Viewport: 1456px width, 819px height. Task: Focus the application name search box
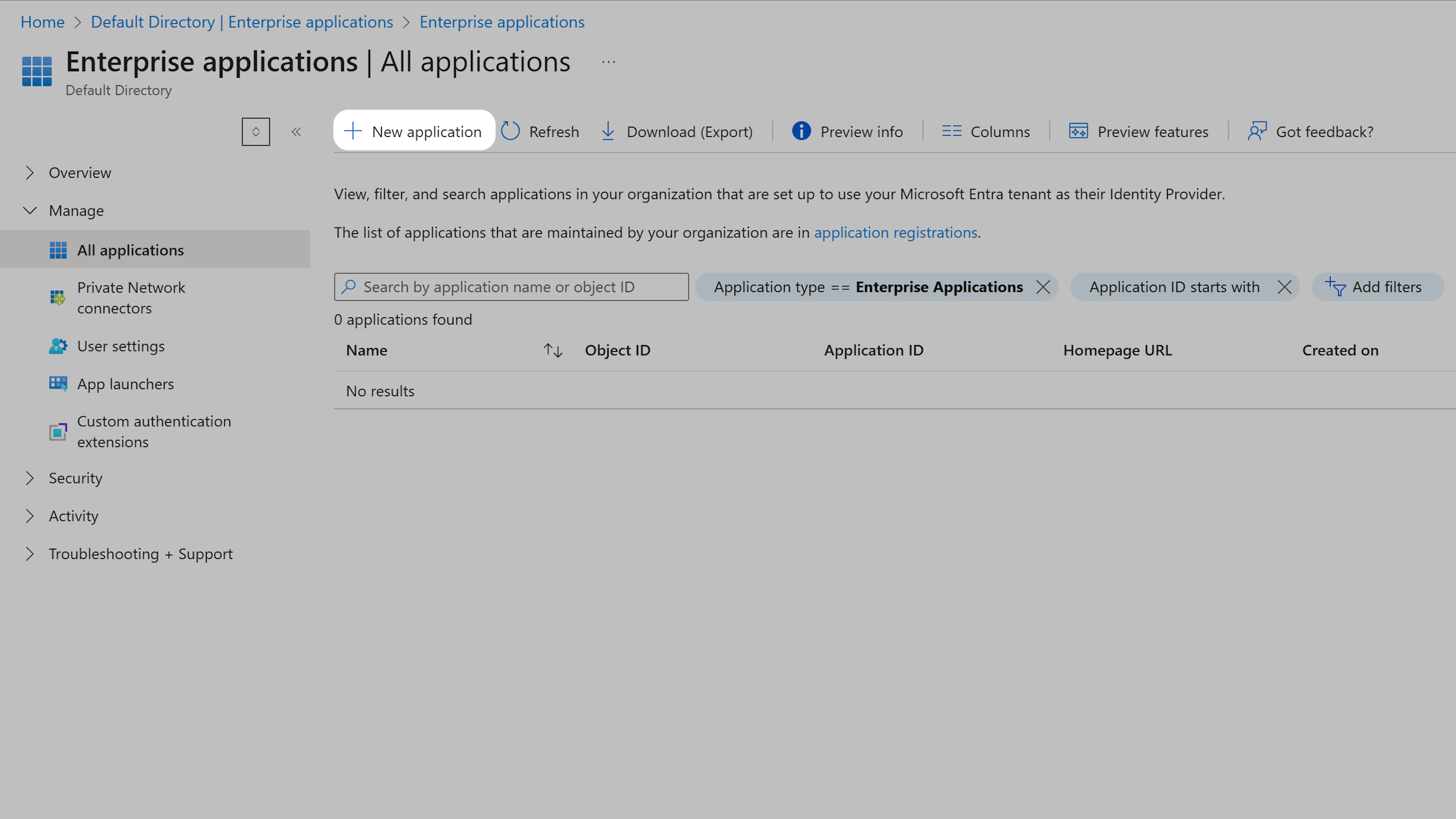(x=511, y=287)
